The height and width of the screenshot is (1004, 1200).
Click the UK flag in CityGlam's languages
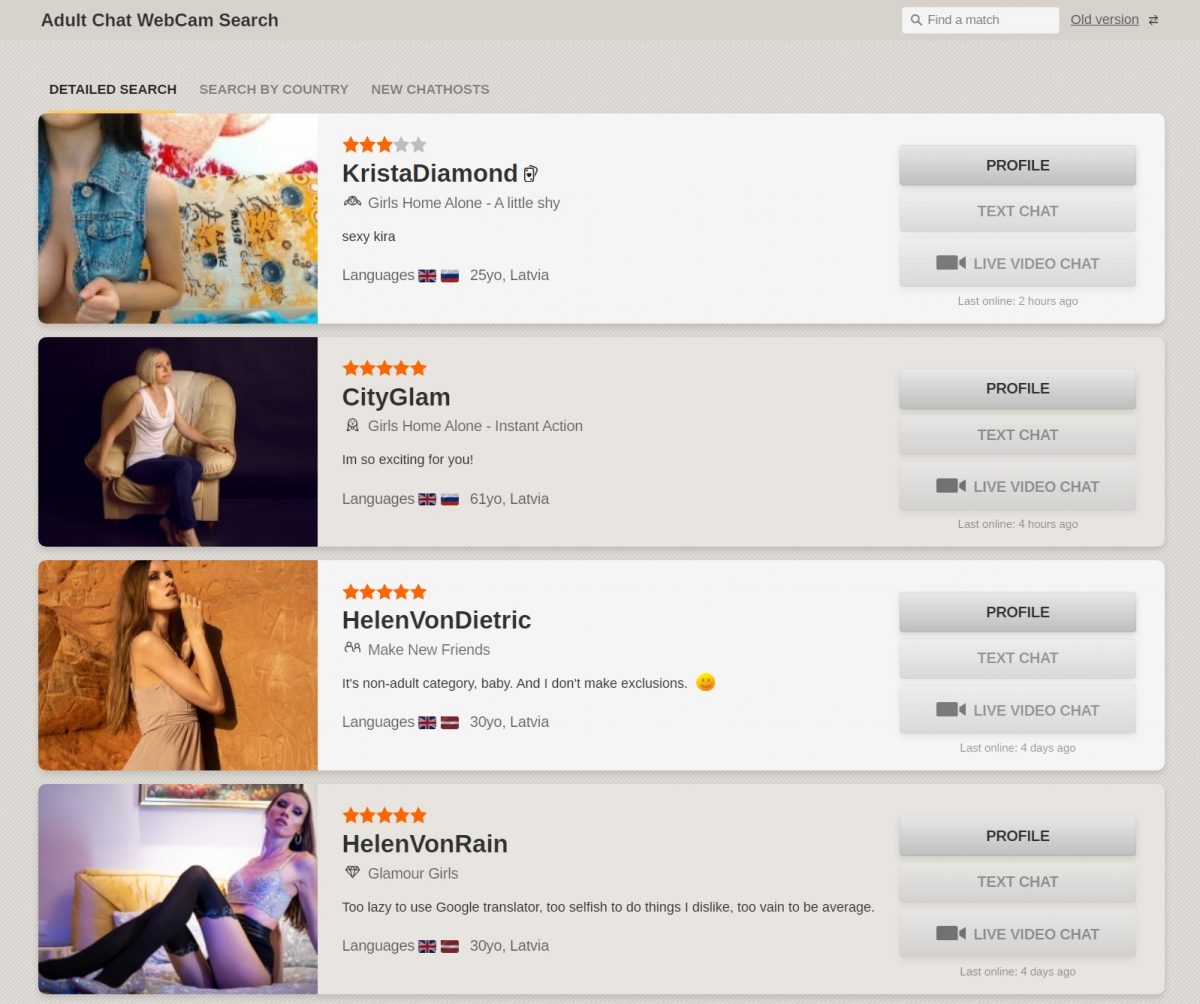click(427, 499)
